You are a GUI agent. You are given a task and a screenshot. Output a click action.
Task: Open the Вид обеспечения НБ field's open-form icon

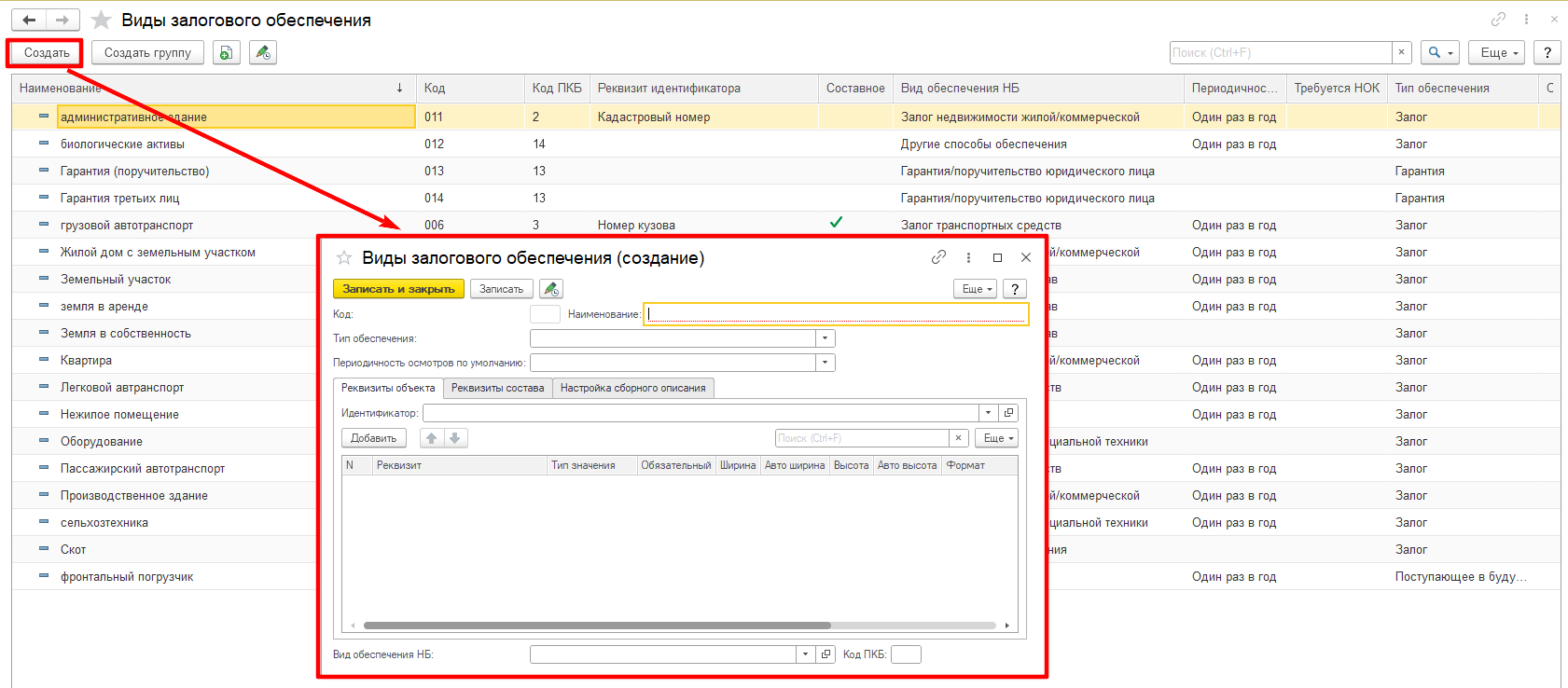(826, 654)
